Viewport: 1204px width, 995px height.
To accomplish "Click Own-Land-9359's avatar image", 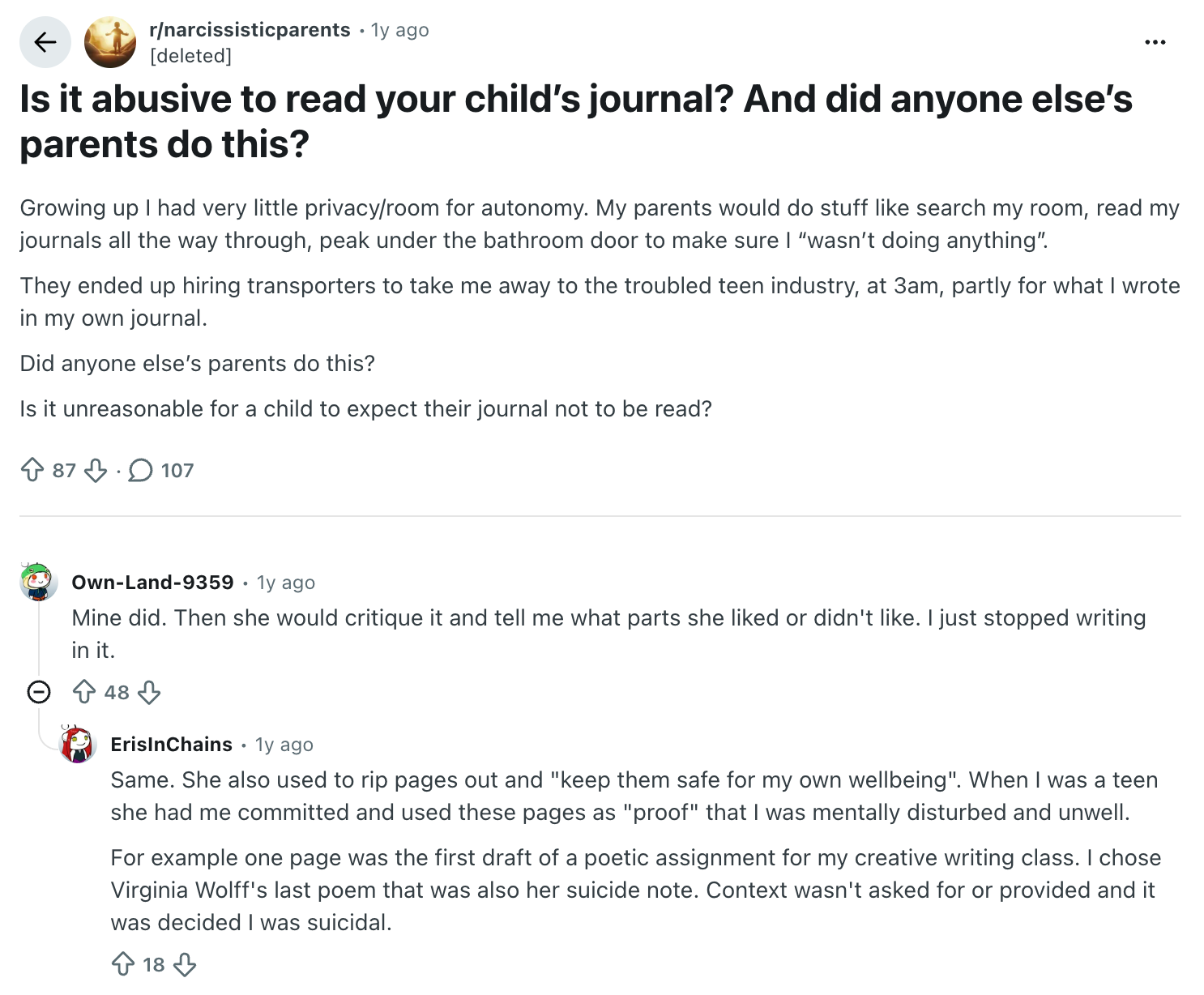I will click(39, 581).
